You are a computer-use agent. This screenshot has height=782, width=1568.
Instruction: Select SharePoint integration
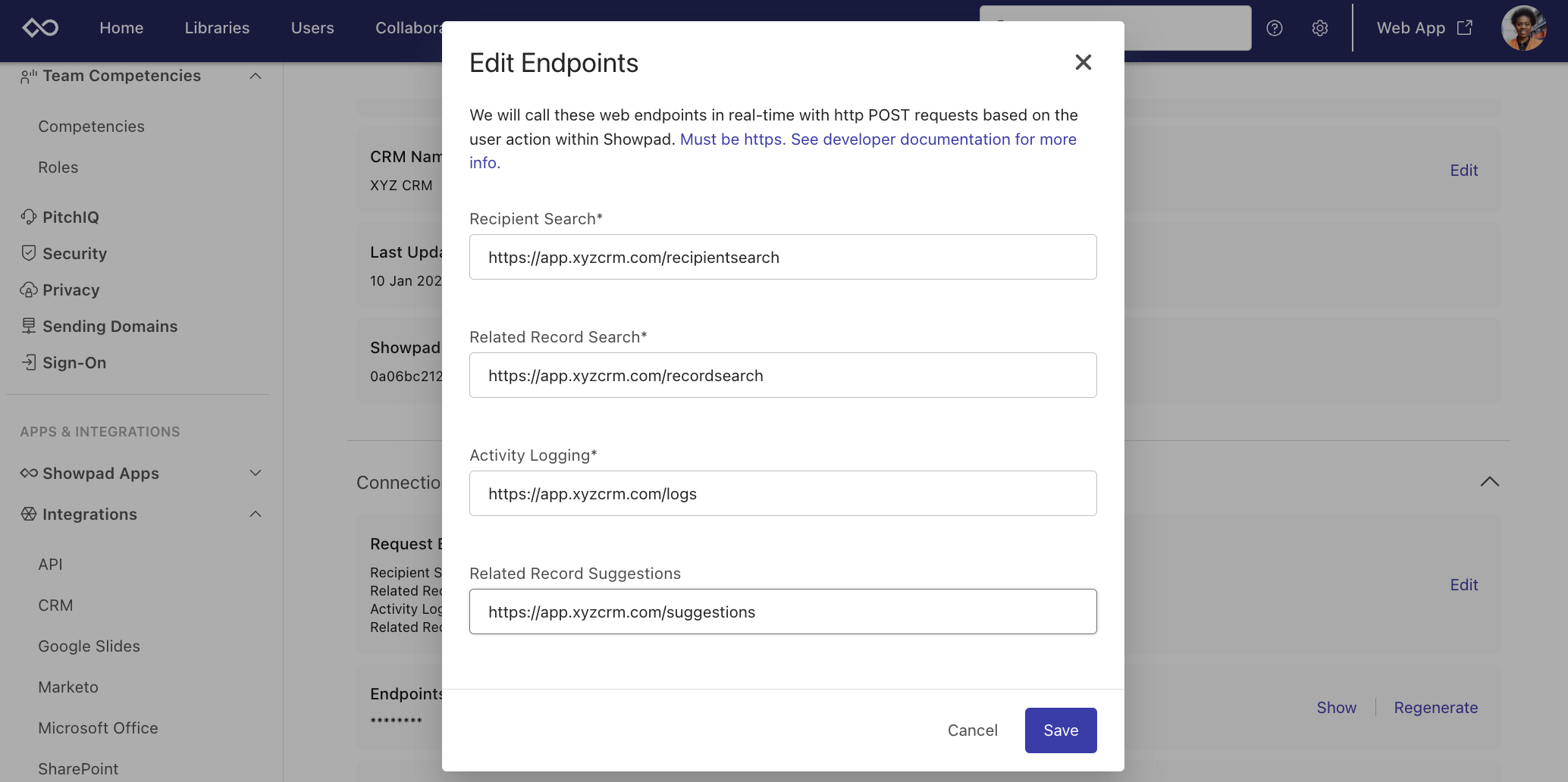tap(78, 769)
